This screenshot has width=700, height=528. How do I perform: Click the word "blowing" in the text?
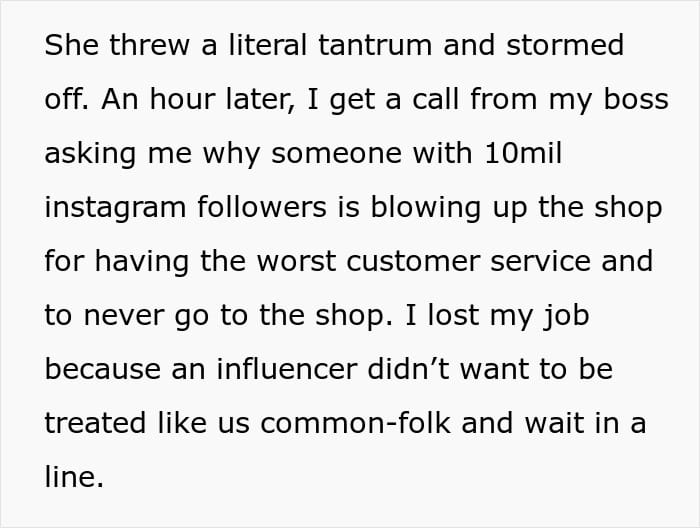pyautogui.click(x=417, y=208)
